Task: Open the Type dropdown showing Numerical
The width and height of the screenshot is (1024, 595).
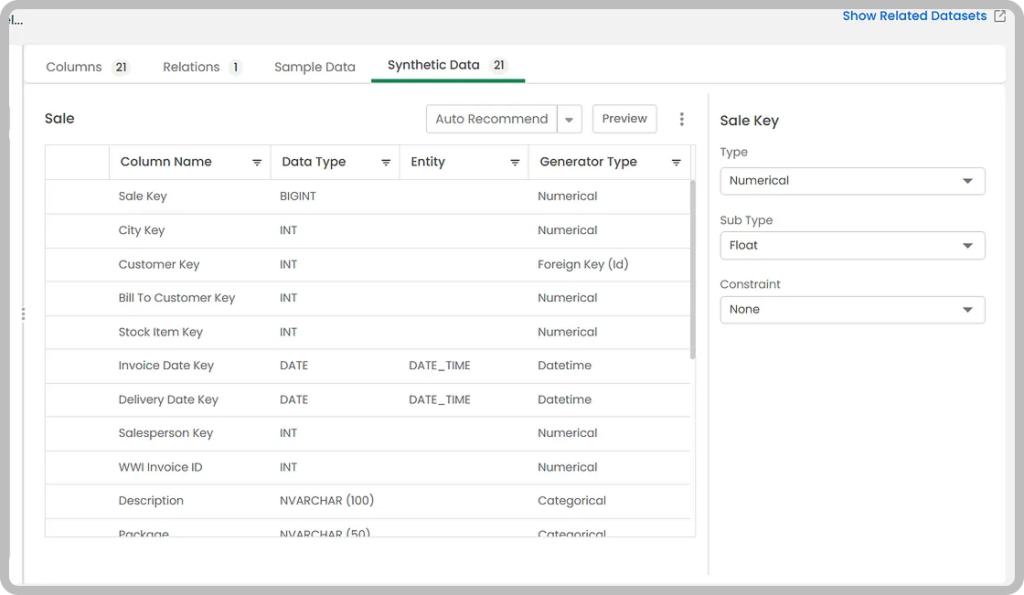Action: click(852, 181)
